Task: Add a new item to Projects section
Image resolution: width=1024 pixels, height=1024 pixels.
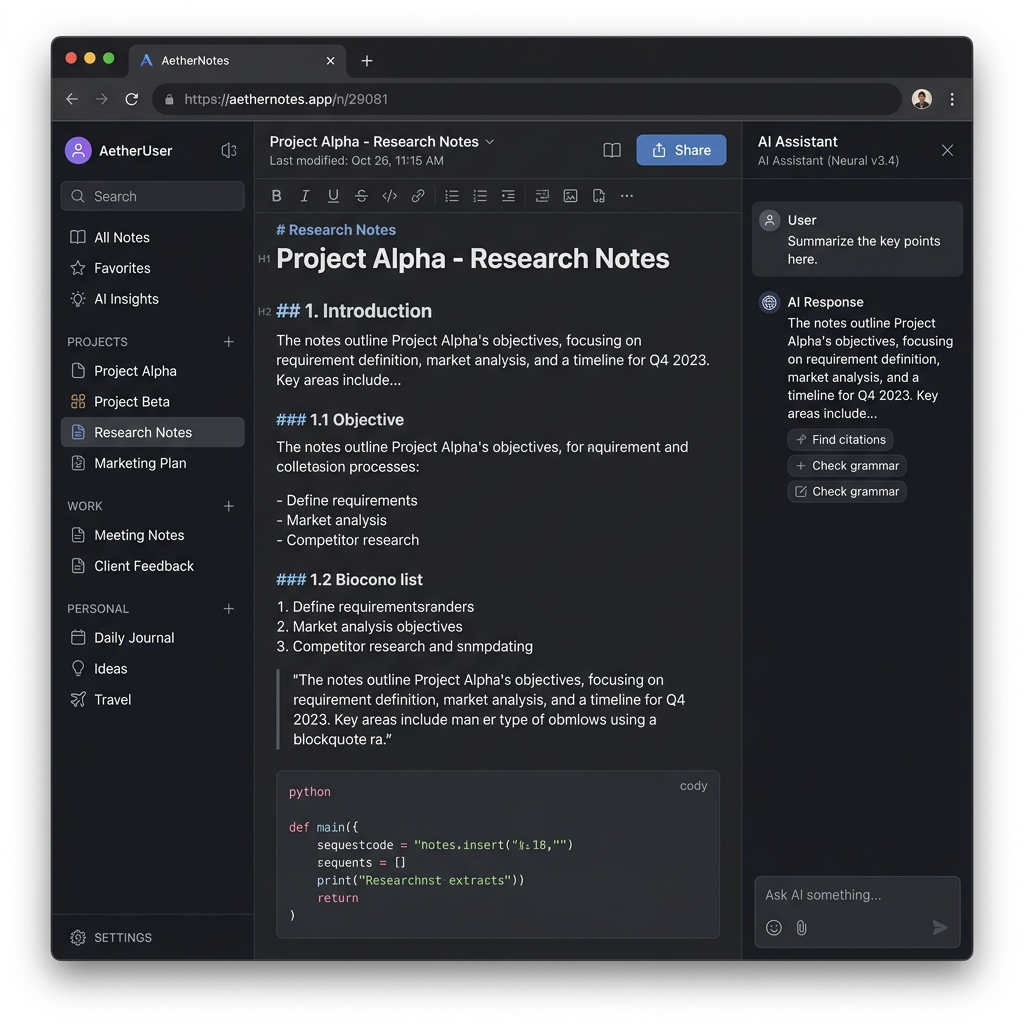Action: [229, 342]
